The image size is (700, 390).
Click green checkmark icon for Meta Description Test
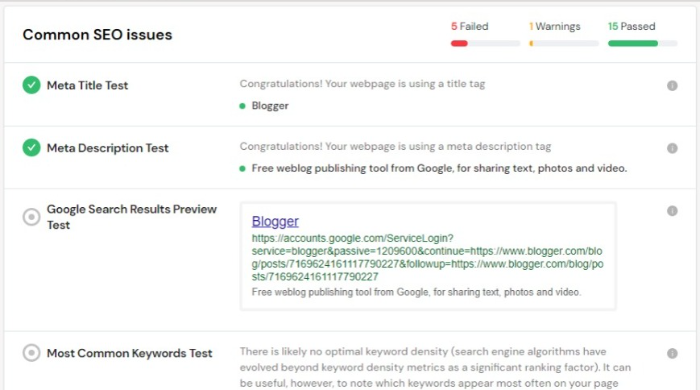point(31,148)
